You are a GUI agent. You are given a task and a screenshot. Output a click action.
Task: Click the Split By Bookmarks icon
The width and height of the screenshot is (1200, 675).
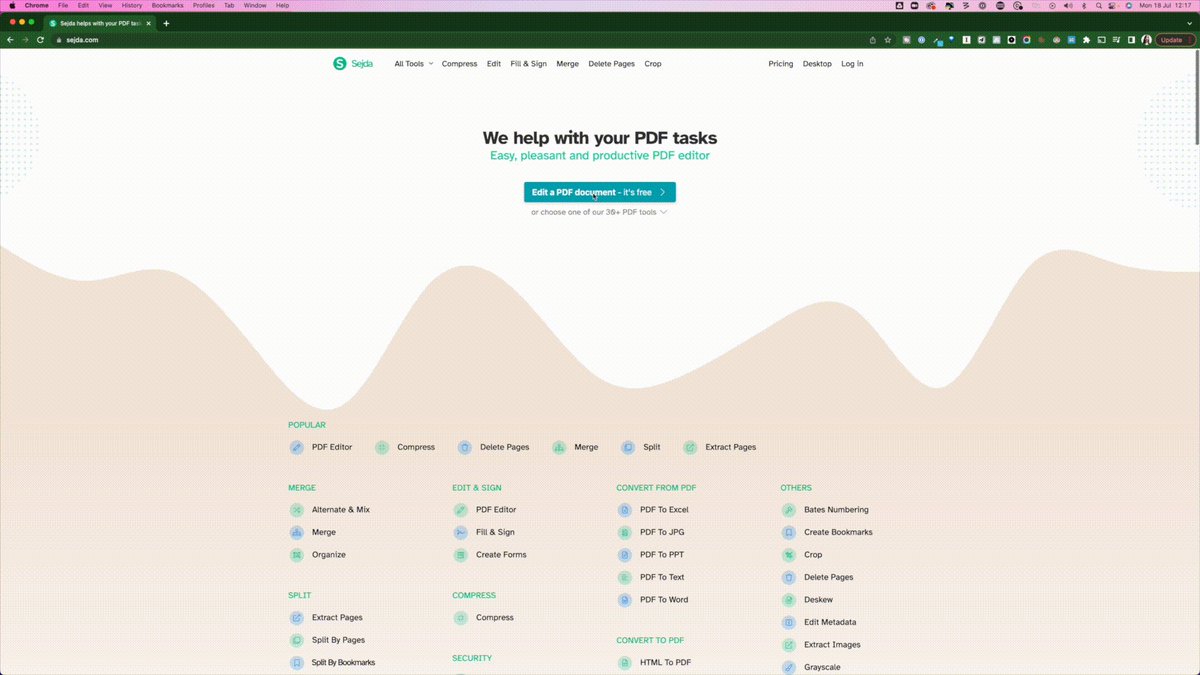point(297,663)
